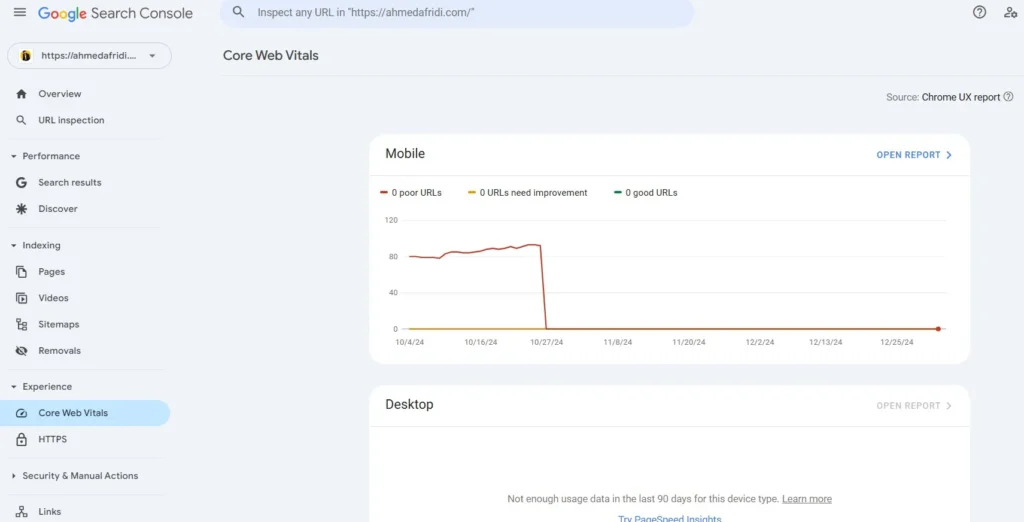Open the hamburger main menu
This screenshot has height=522, width=1024.
coord(20,13)
